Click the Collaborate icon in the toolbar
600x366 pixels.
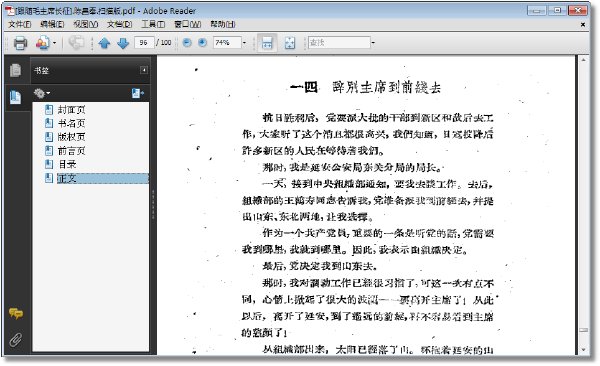click(x=76, y=43)
